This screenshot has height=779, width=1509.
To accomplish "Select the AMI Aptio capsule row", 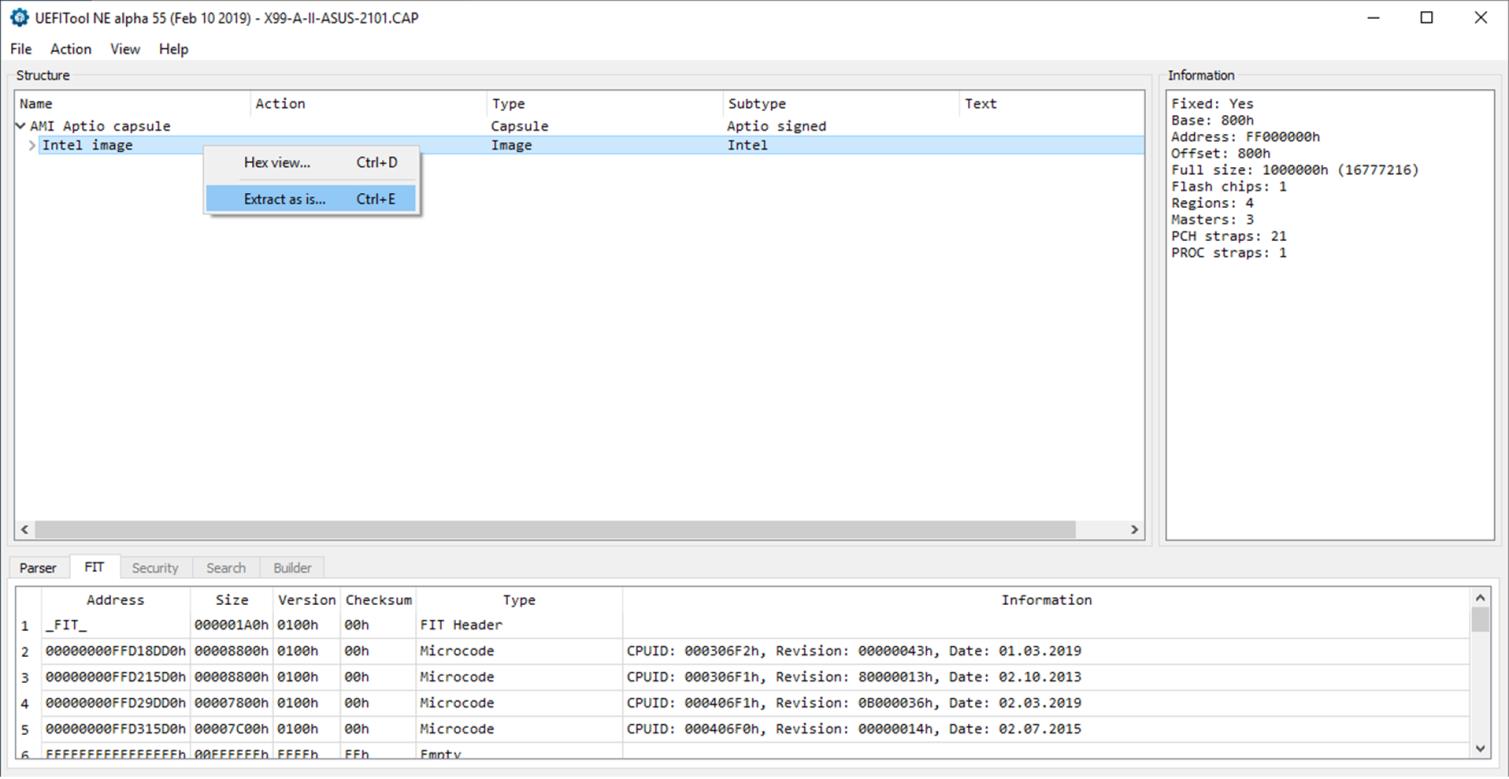I will pyautogui.click(x=580, y=127).
